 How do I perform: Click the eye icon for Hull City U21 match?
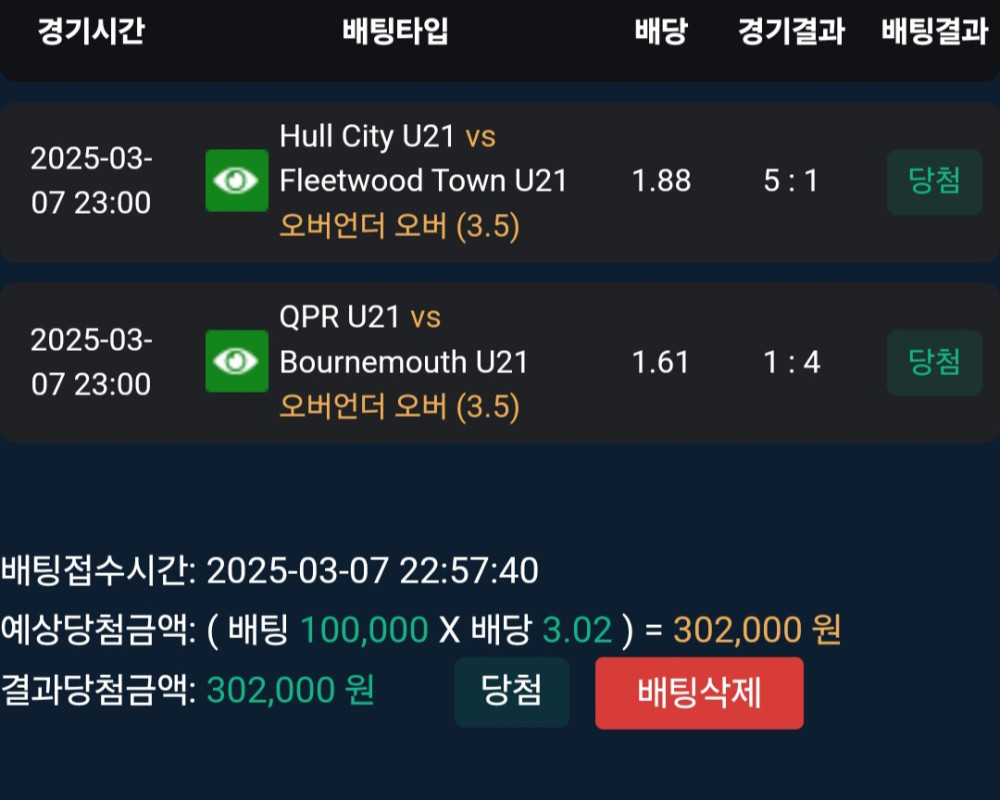click(x=237, y=181)
